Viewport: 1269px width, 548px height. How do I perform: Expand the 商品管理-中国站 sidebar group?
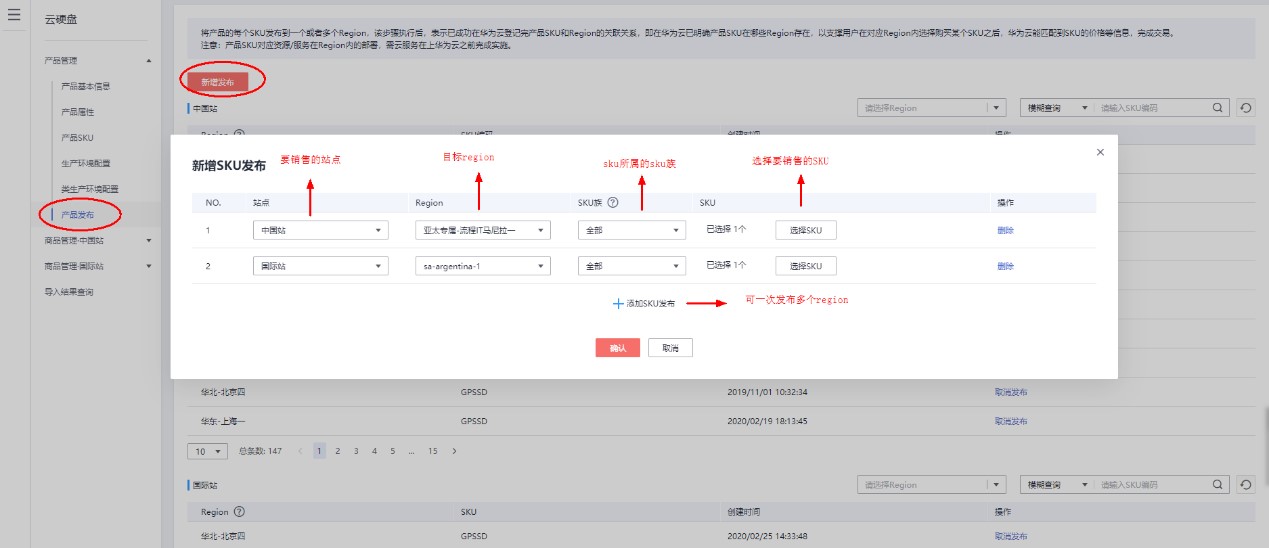coord(149,240)
